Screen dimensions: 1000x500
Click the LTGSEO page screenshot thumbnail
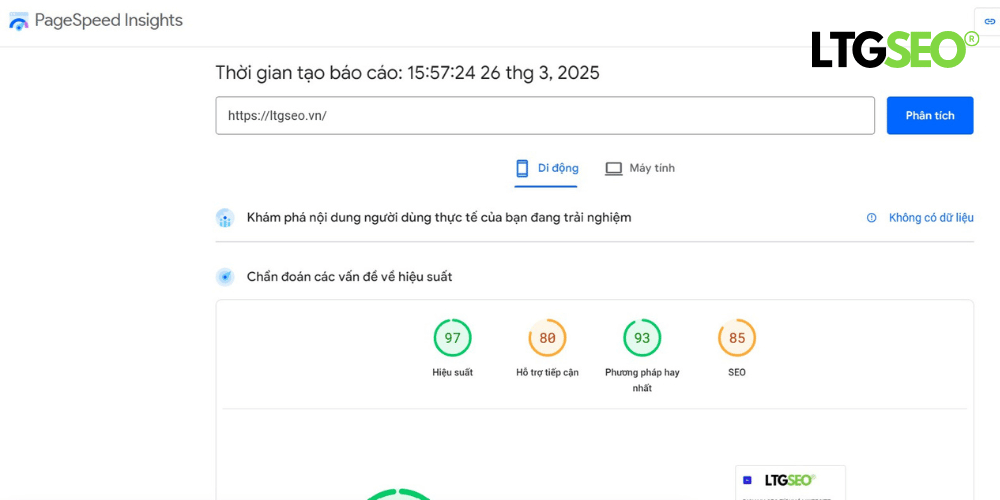click(790, 483)
